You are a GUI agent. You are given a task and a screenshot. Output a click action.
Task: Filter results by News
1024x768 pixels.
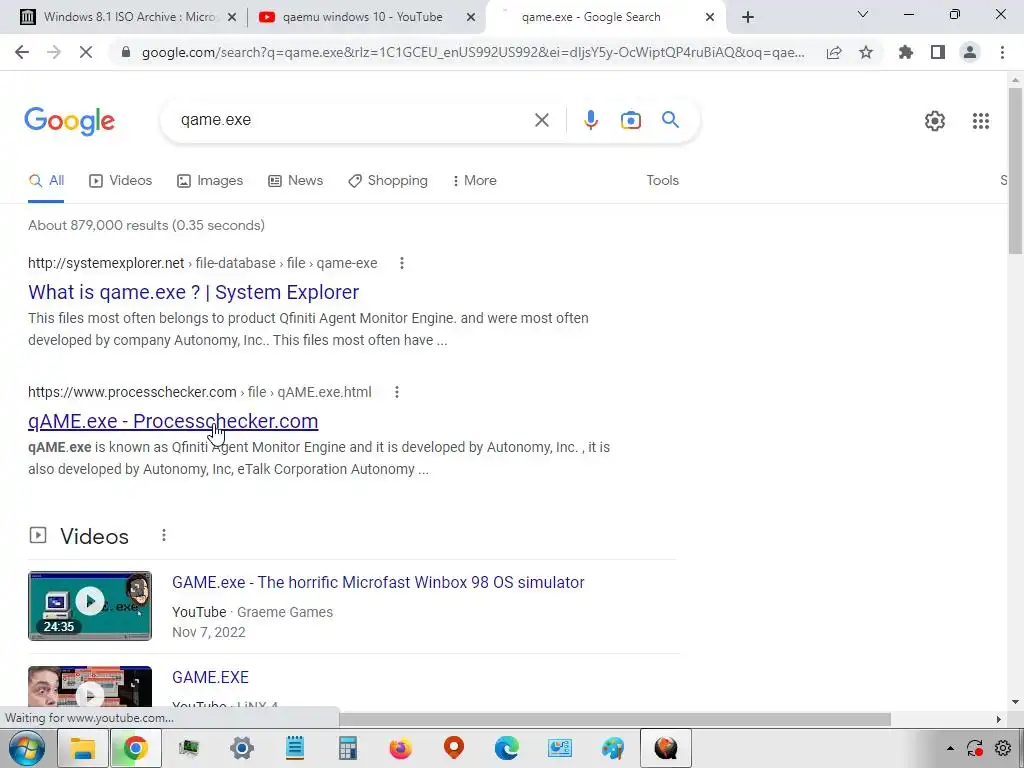[296, 181]
